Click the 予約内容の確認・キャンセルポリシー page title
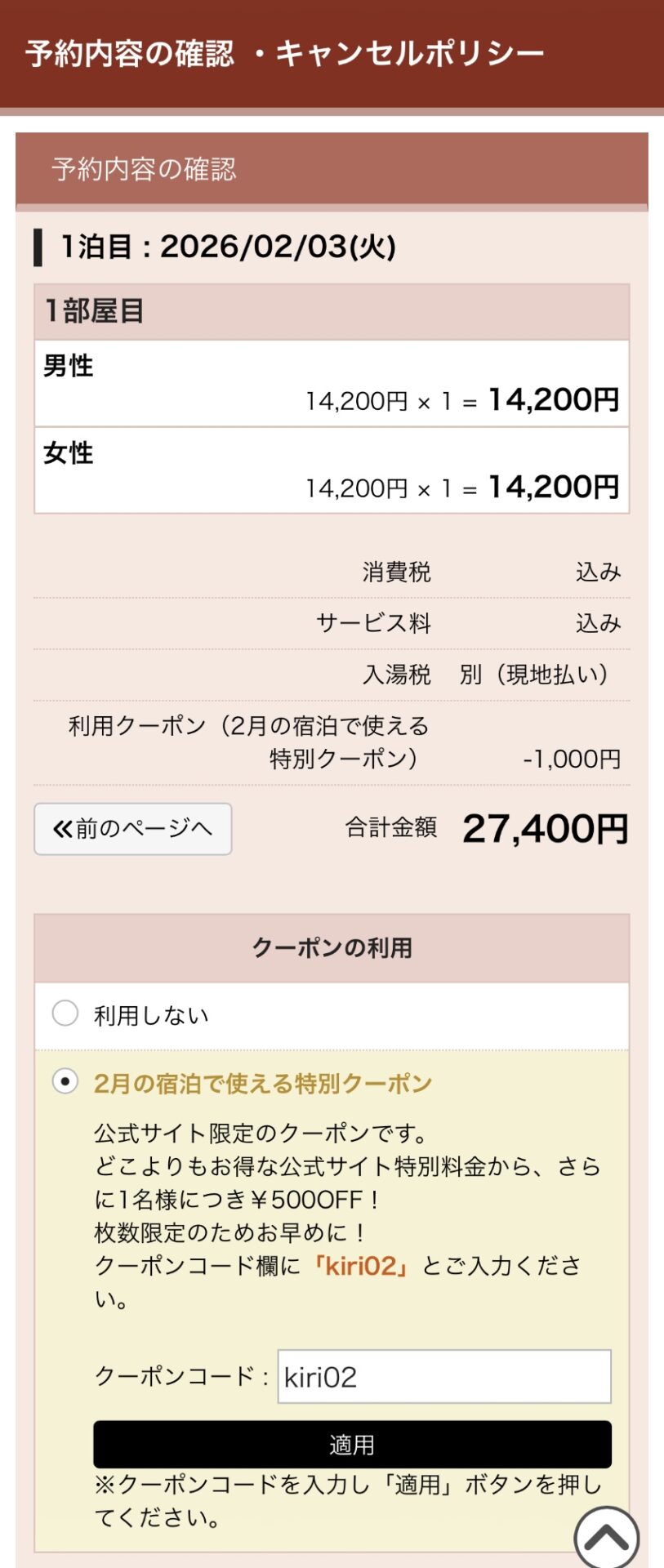Viewport: 664px width, 1568px height. (x=284, y=54)
